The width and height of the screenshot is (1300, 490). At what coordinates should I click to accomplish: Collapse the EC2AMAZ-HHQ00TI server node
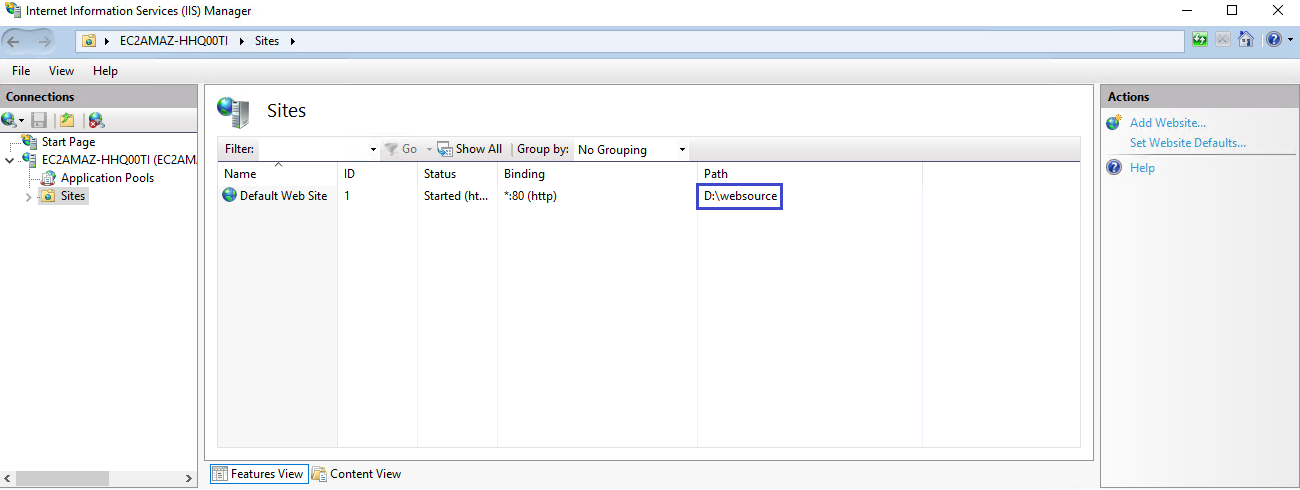pyautogui.click(x=10, y=160)
